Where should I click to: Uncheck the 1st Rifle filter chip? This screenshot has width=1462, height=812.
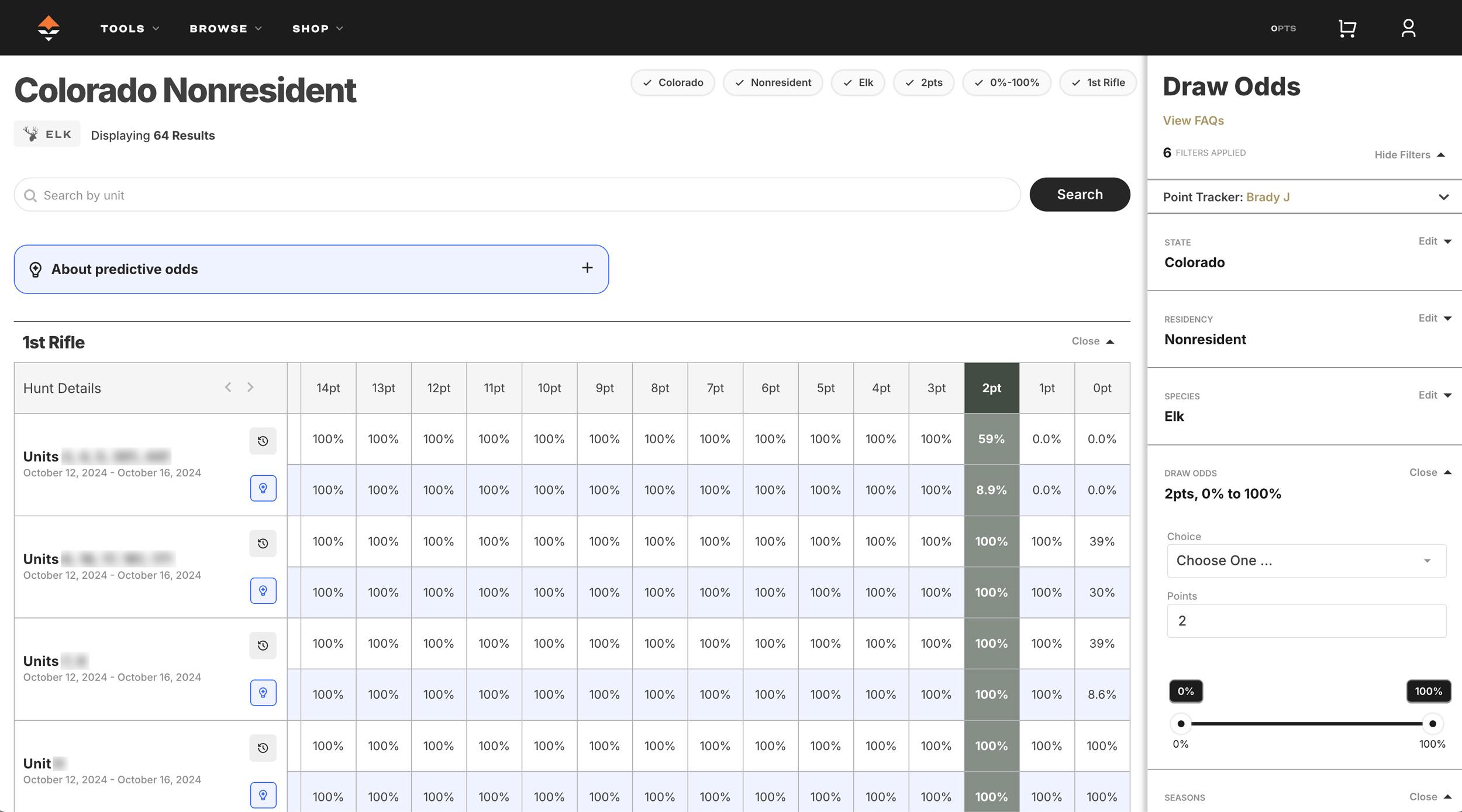tap(1098, 82)
